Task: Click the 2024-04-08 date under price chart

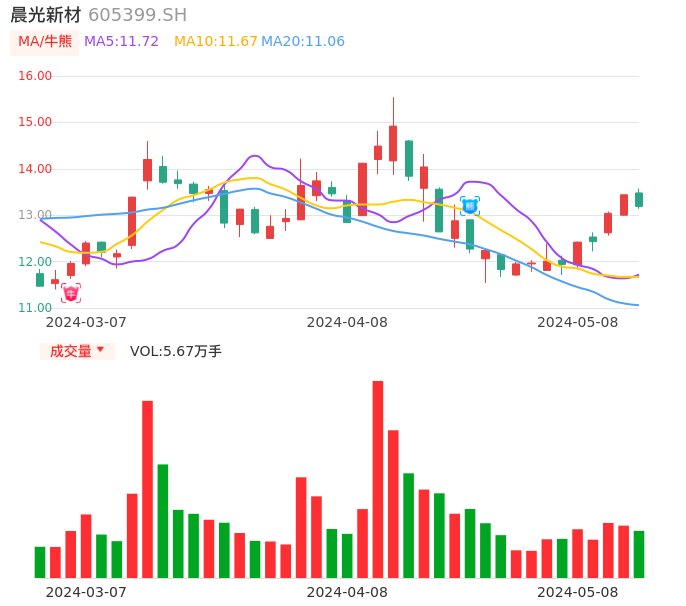Action: [x=347, y=322]
